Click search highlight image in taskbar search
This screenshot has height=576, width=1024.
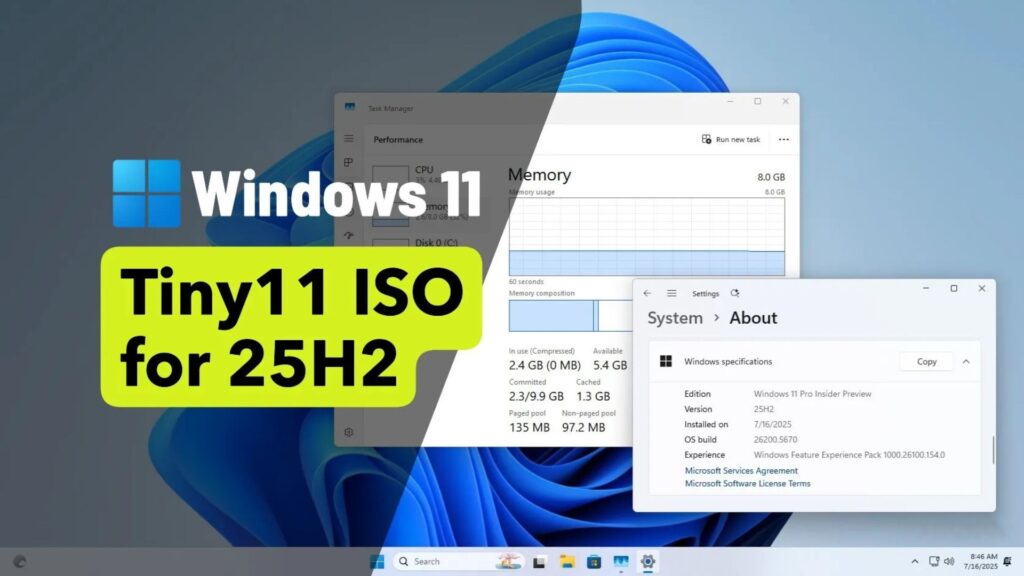[x=508, y=561]
